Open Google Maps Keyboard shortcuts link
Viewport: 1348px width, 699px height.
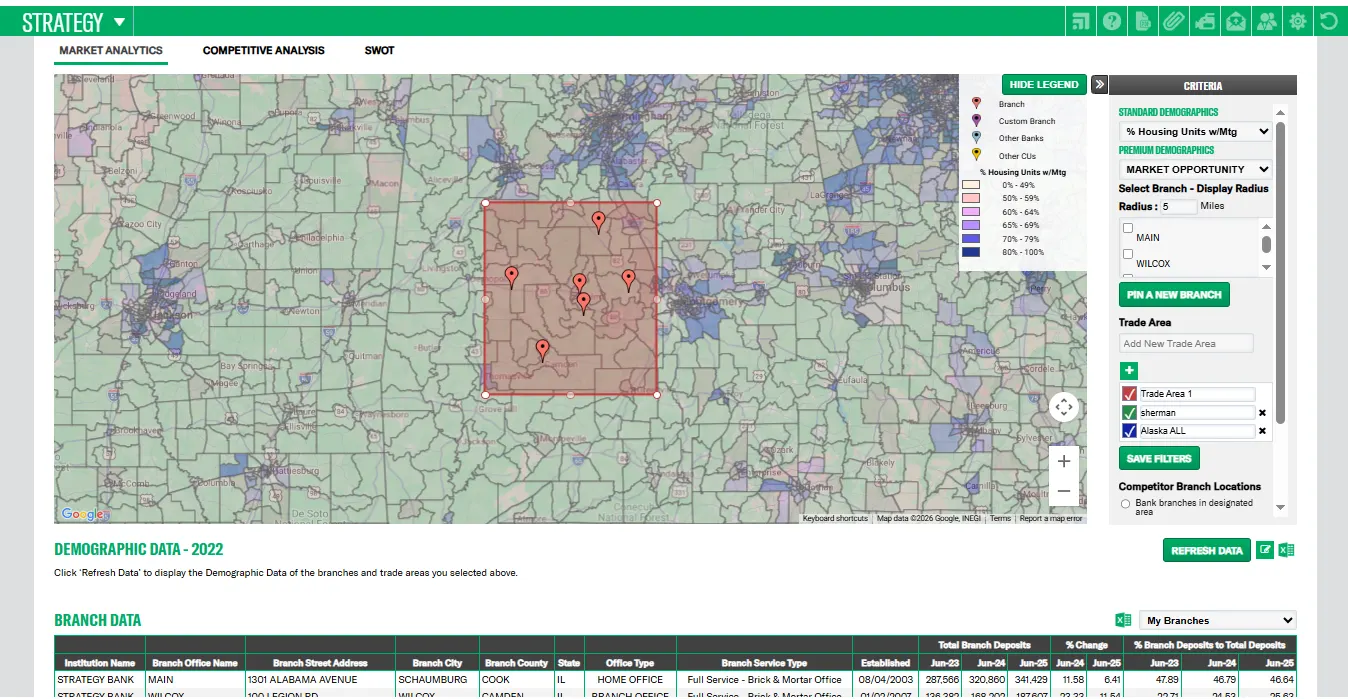coord(835,518)
